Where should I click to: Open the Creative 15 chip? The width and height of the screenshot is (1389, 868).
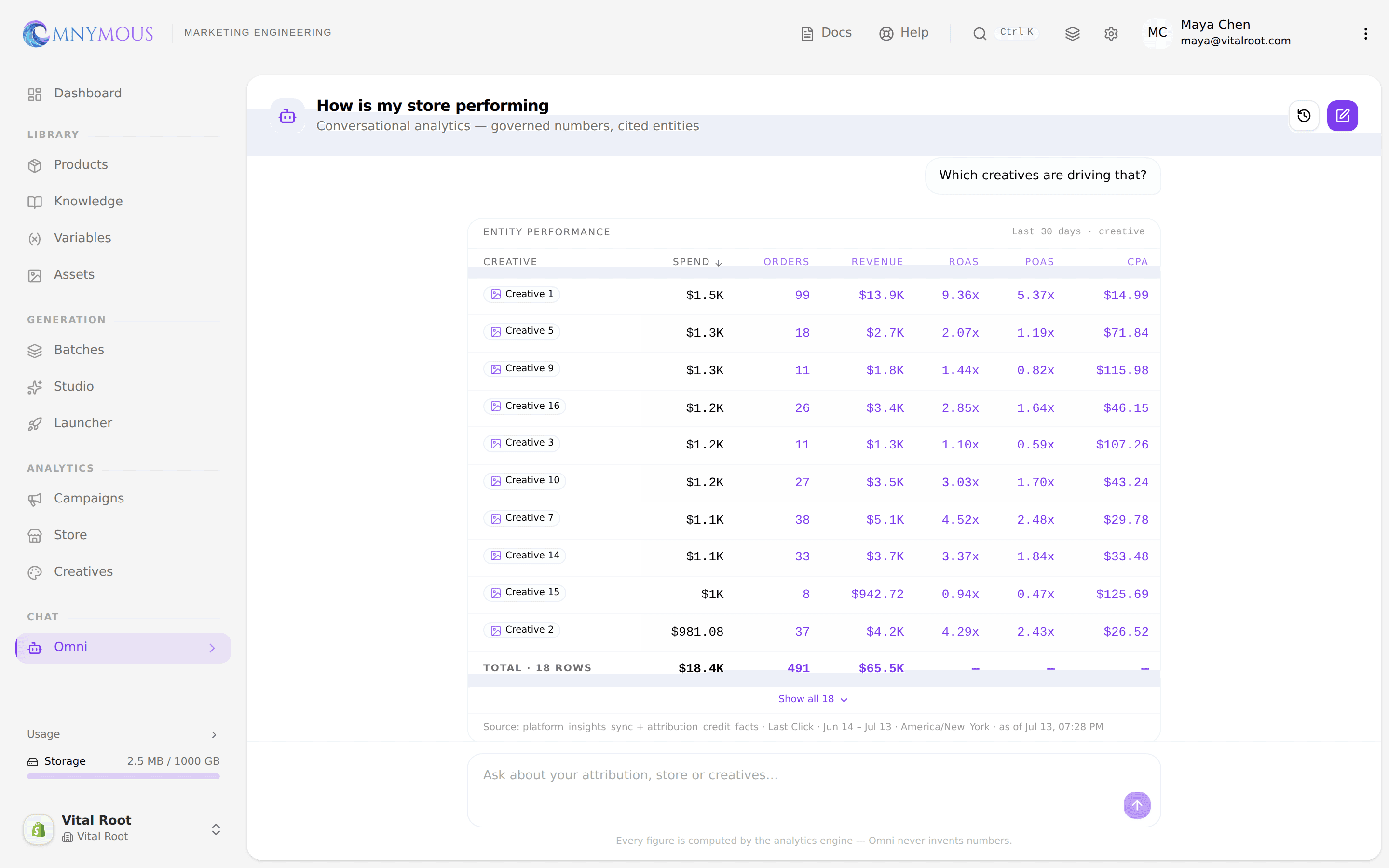pyautogui.click(x=524, y=593)
